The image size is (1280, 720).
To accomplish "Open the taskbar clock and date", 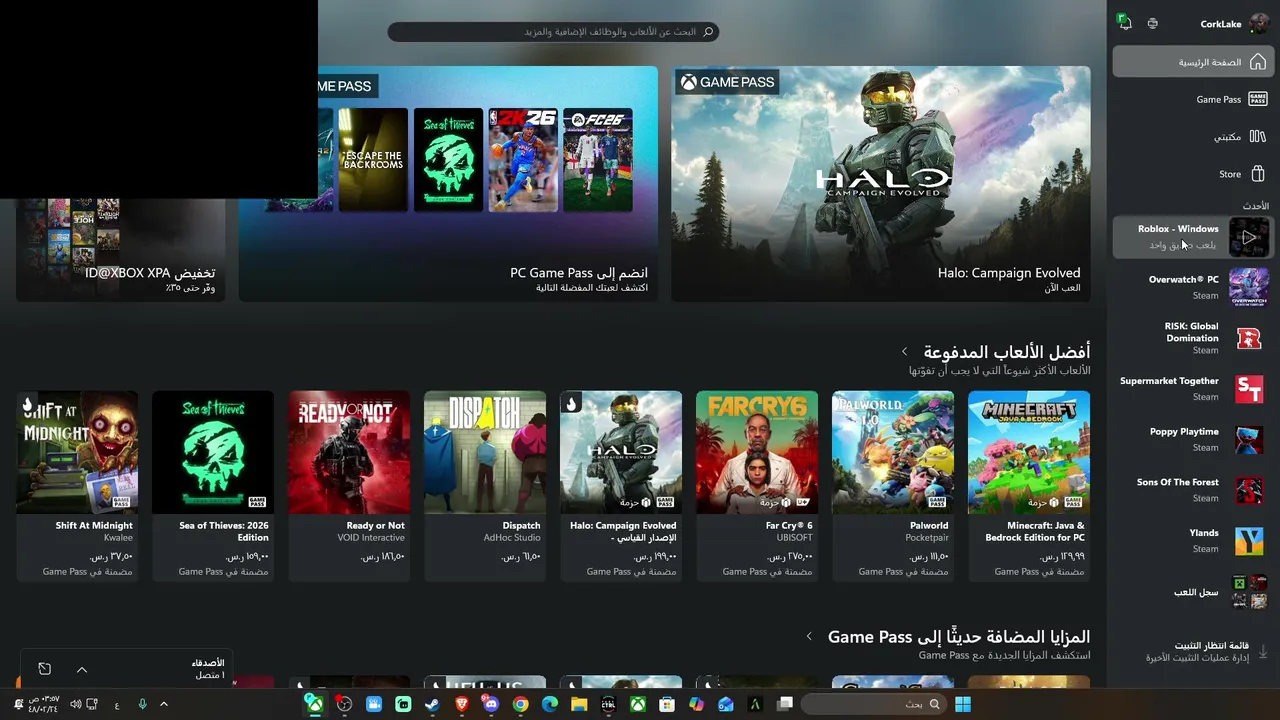I will click(43, 705).
